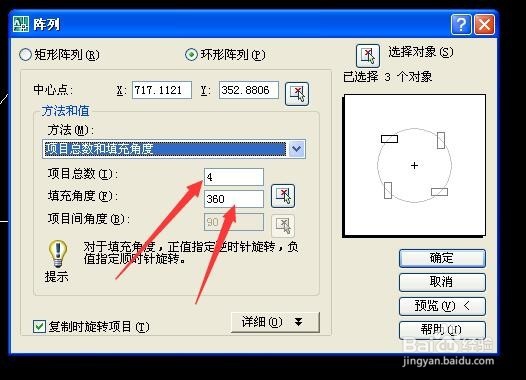Image resolution: width=526 pixels, height=380 pixels.
Task: Click disabled pick button for angle between items
Action: click(283, 225)
